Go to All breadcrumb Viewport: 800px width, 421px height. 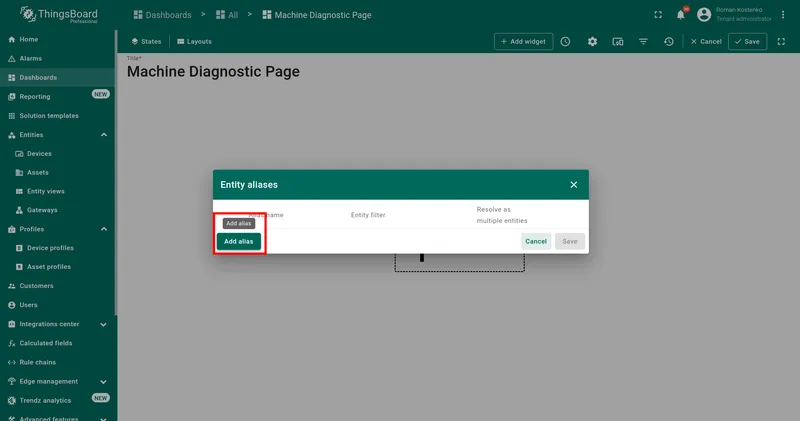tap(227, 15)
